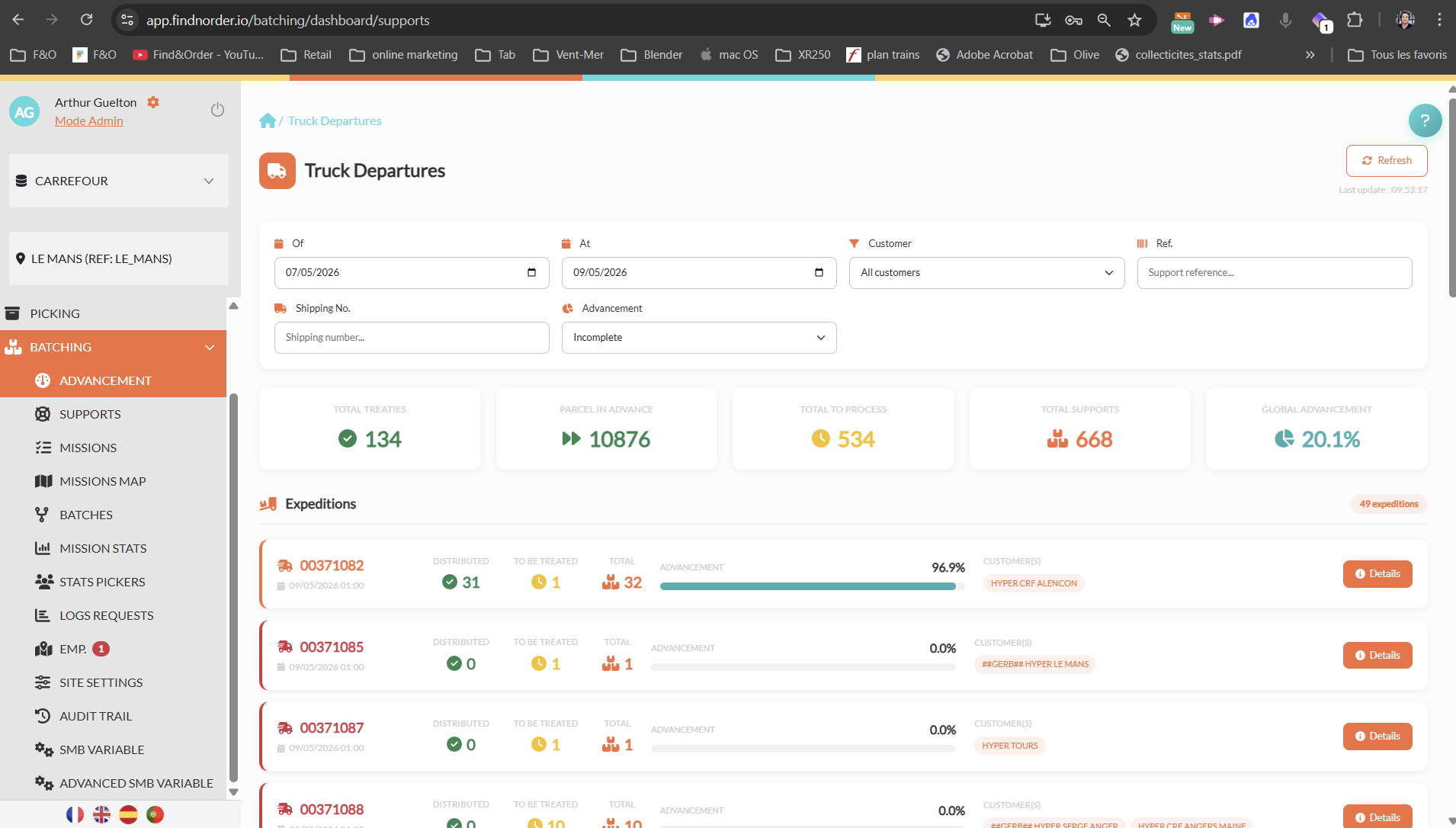Click the Refresh button
This screenshot has width=1456, height=828.
[x=1387, y=161]
